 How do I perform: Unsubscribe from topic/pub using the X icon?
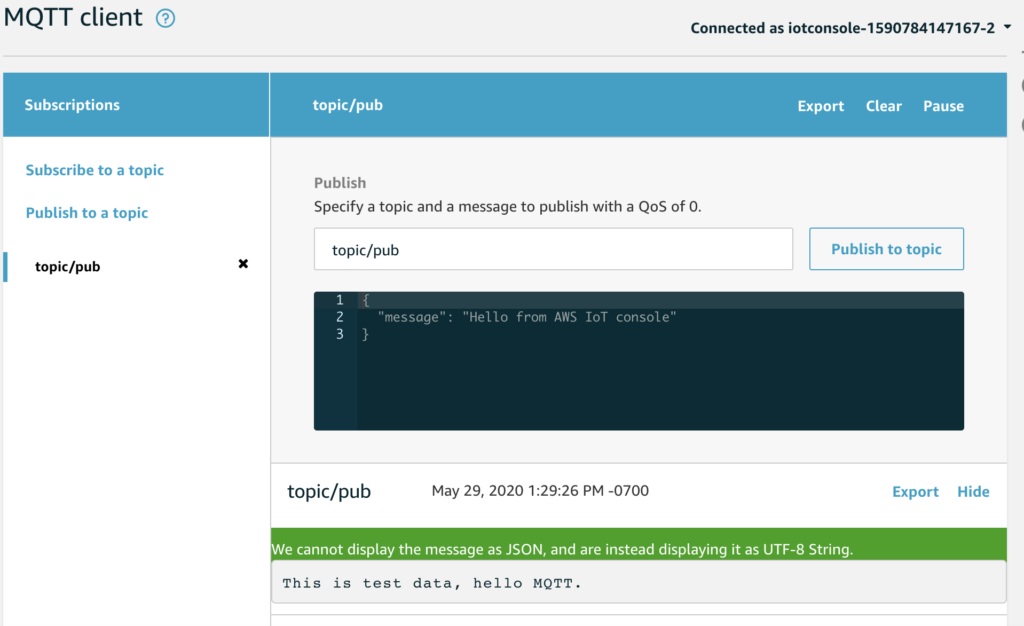[x=242, y=264]
